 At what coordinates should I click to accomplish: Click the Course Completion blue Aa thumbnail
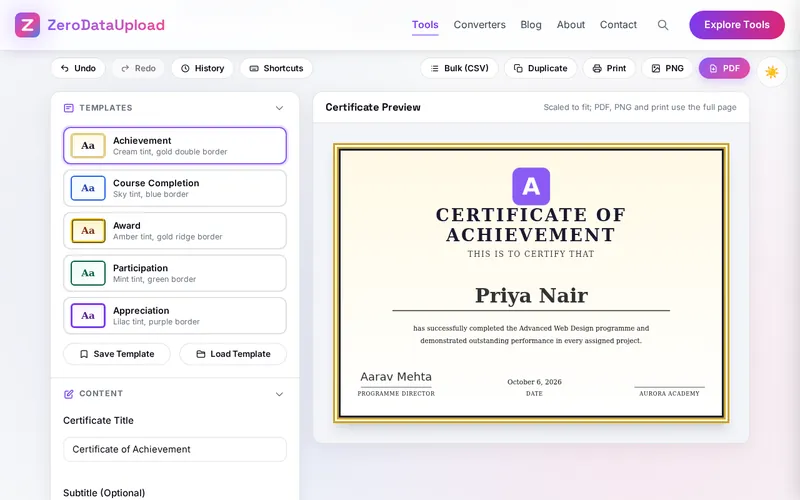point(88,188)
